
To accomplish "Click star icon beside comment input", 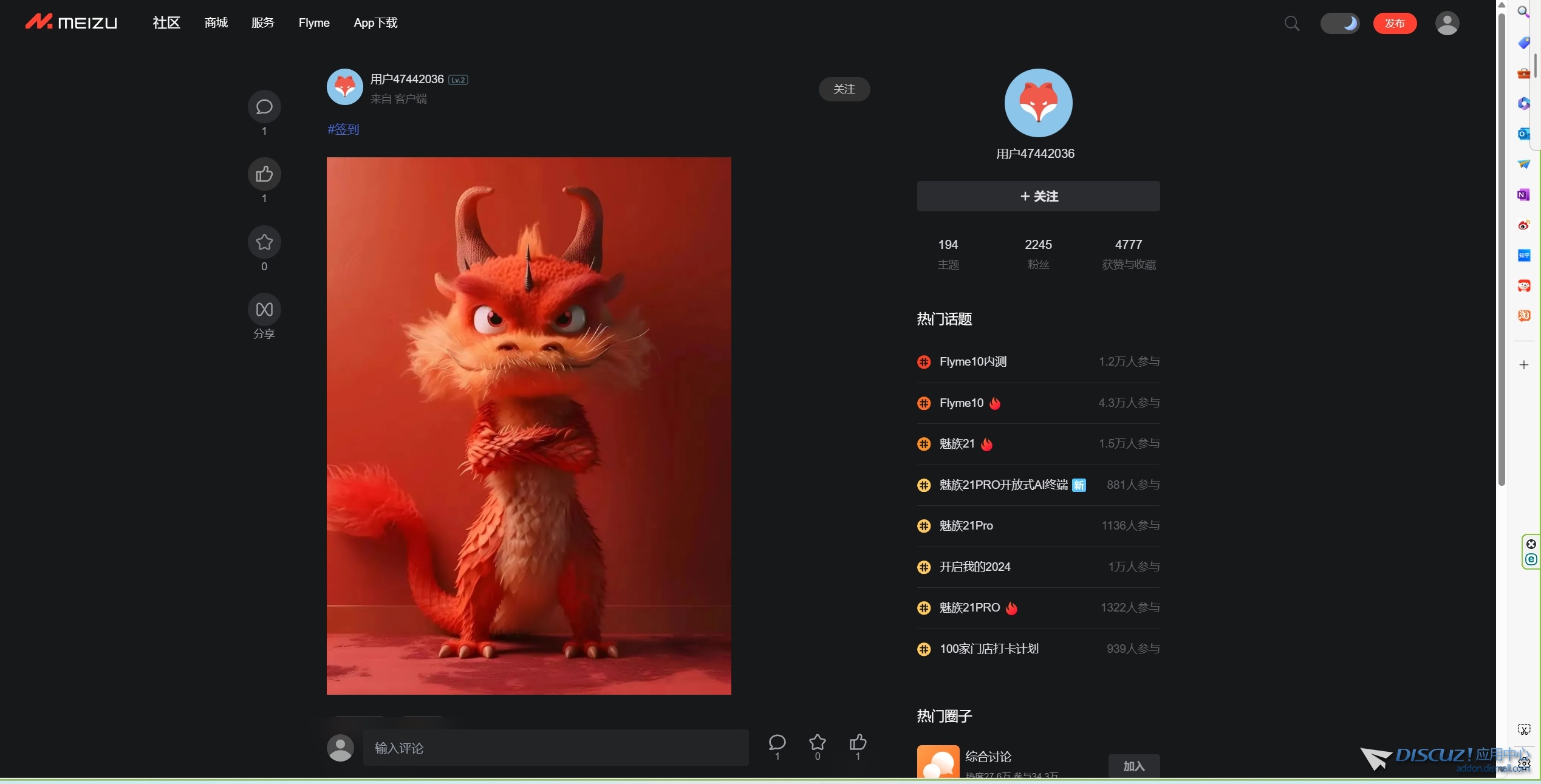I will 817,742.
